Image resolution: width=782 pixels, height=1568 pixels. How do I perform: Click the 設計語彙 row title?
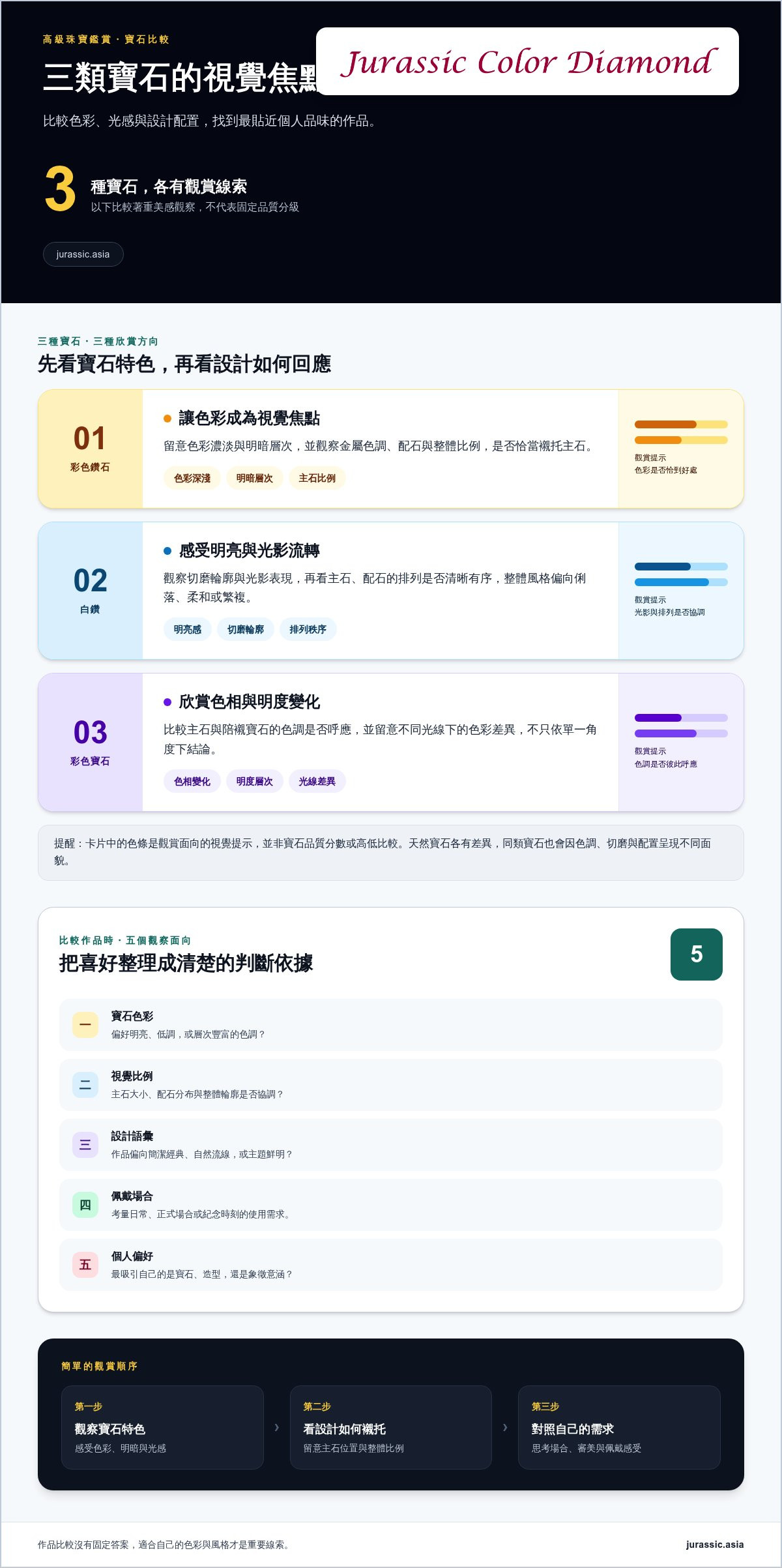tap(132, 1136)
